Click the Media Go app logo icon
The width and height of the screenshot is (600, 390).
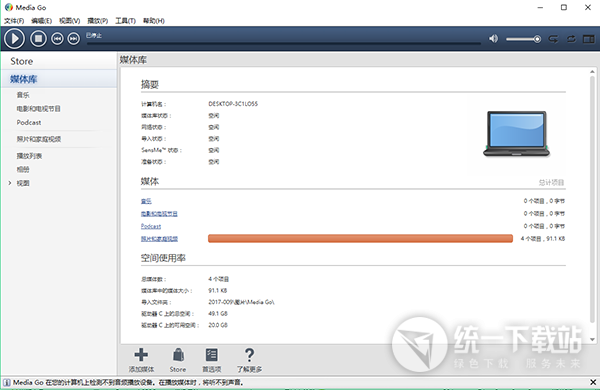pyautogui.click(x=8, y=7)
